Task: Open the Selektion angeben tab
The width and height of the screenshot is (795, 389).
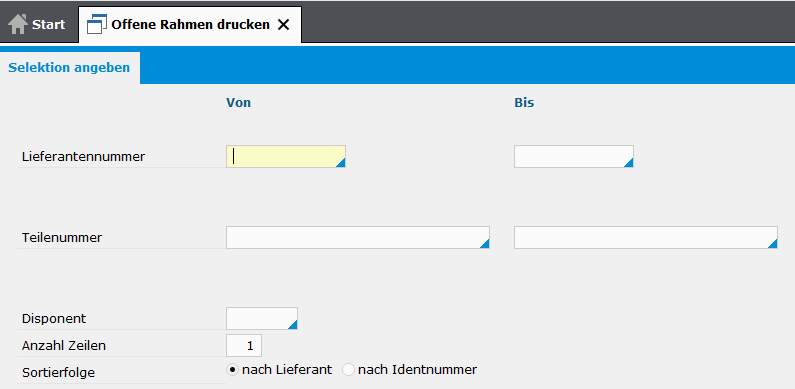Action: (x=69, y=67)
